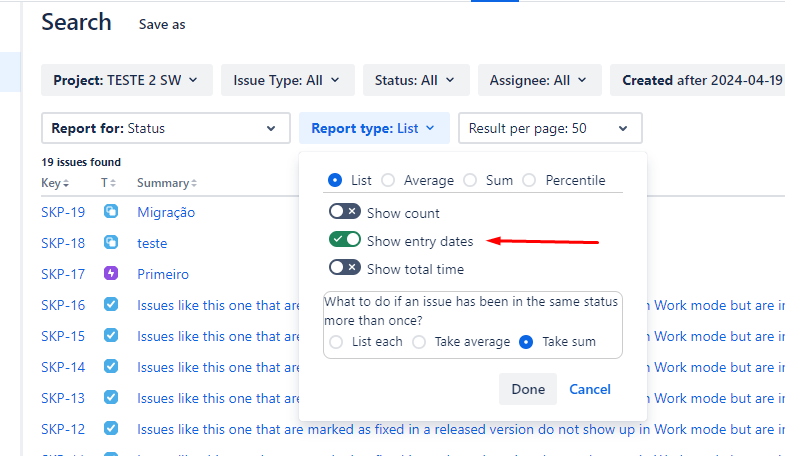Click the Save as button
The width and height of the screenshot is (785, 456).
(x=162, y=25)
